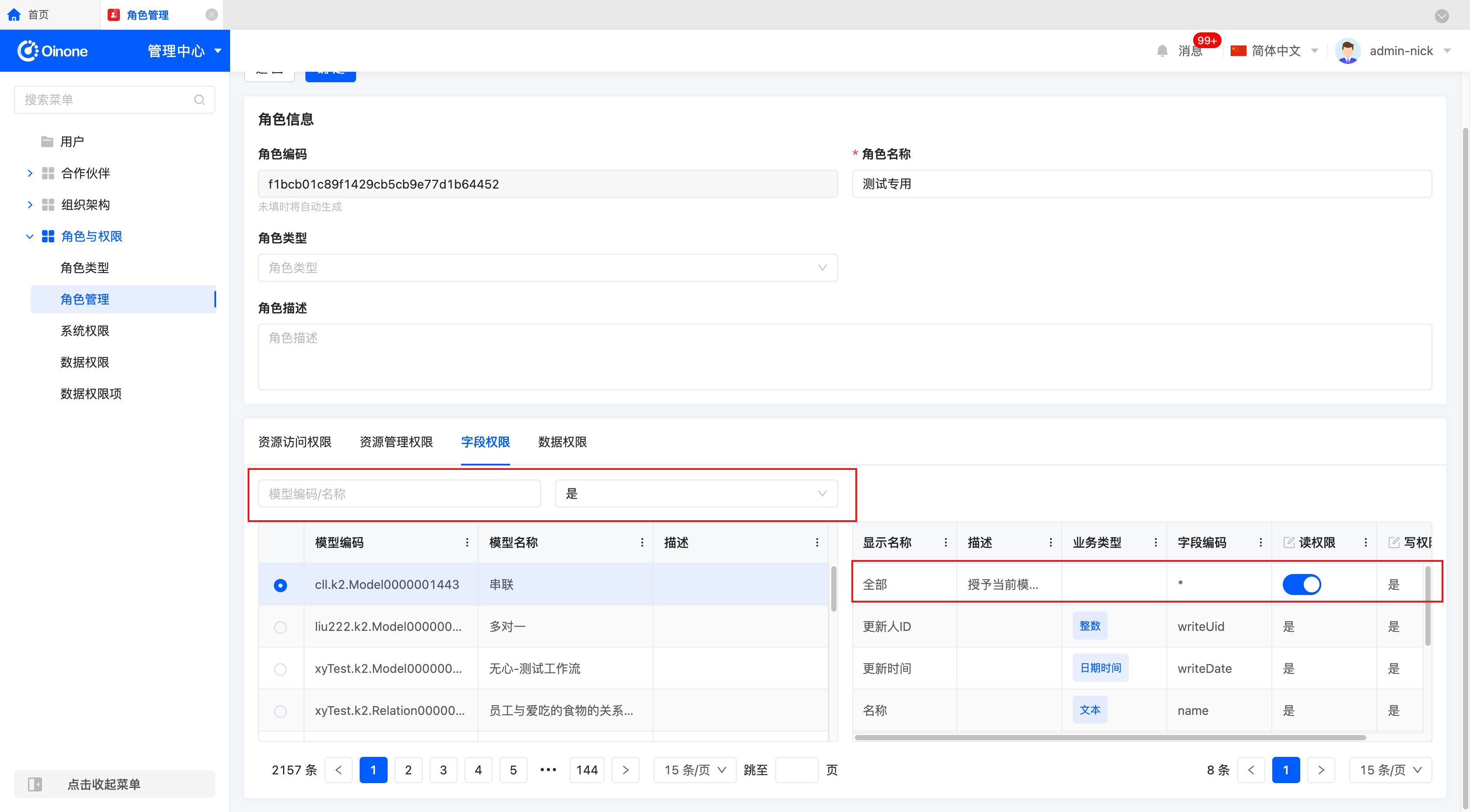Close the 角色管理 tab
Viewport: 1470px width, 812px height.
click(x=212, y=15)
